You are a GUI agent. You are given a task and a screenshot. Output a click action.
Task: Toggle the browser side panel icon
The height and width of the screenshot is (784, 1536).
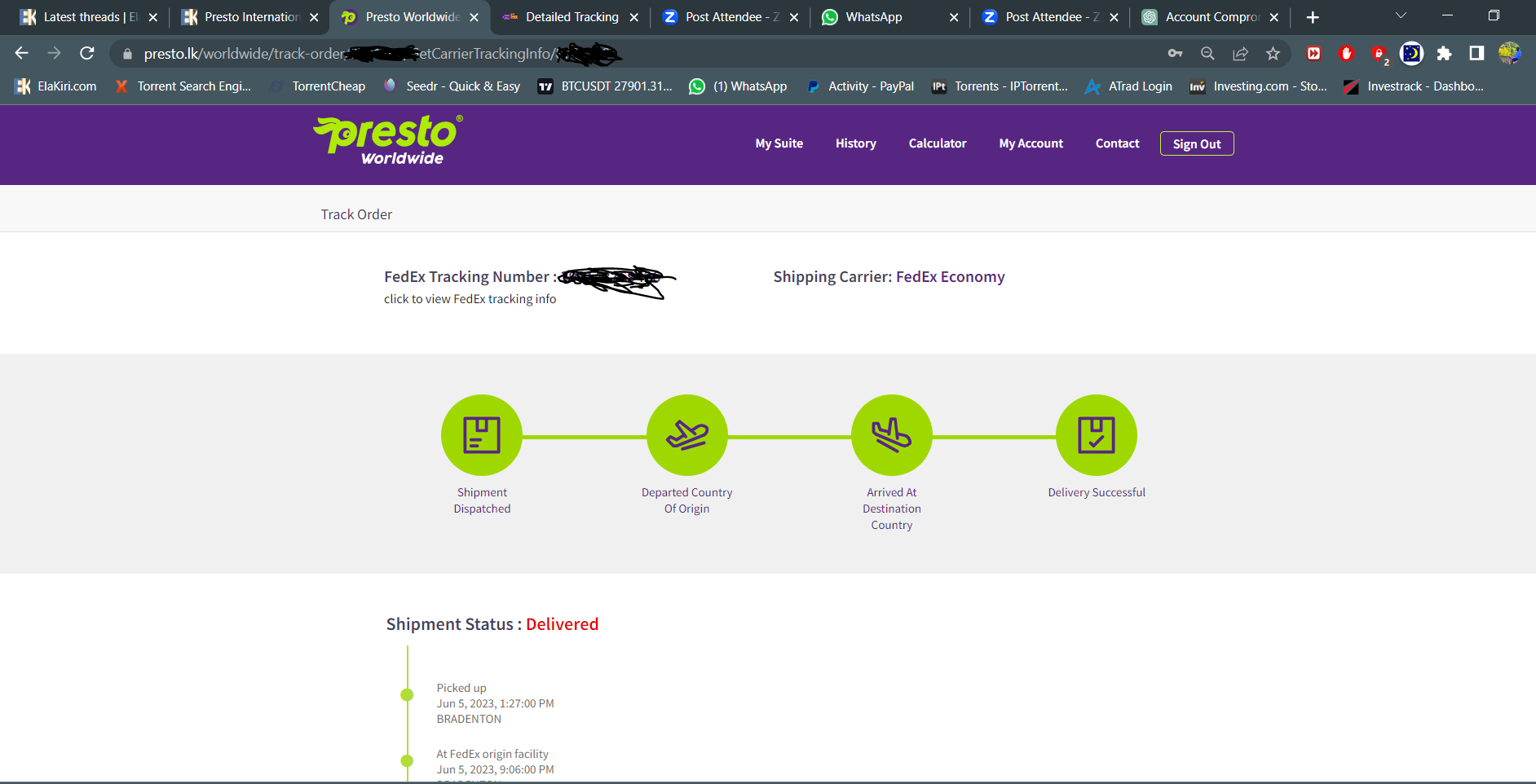pyautogui.click(x=1476, y=54)
